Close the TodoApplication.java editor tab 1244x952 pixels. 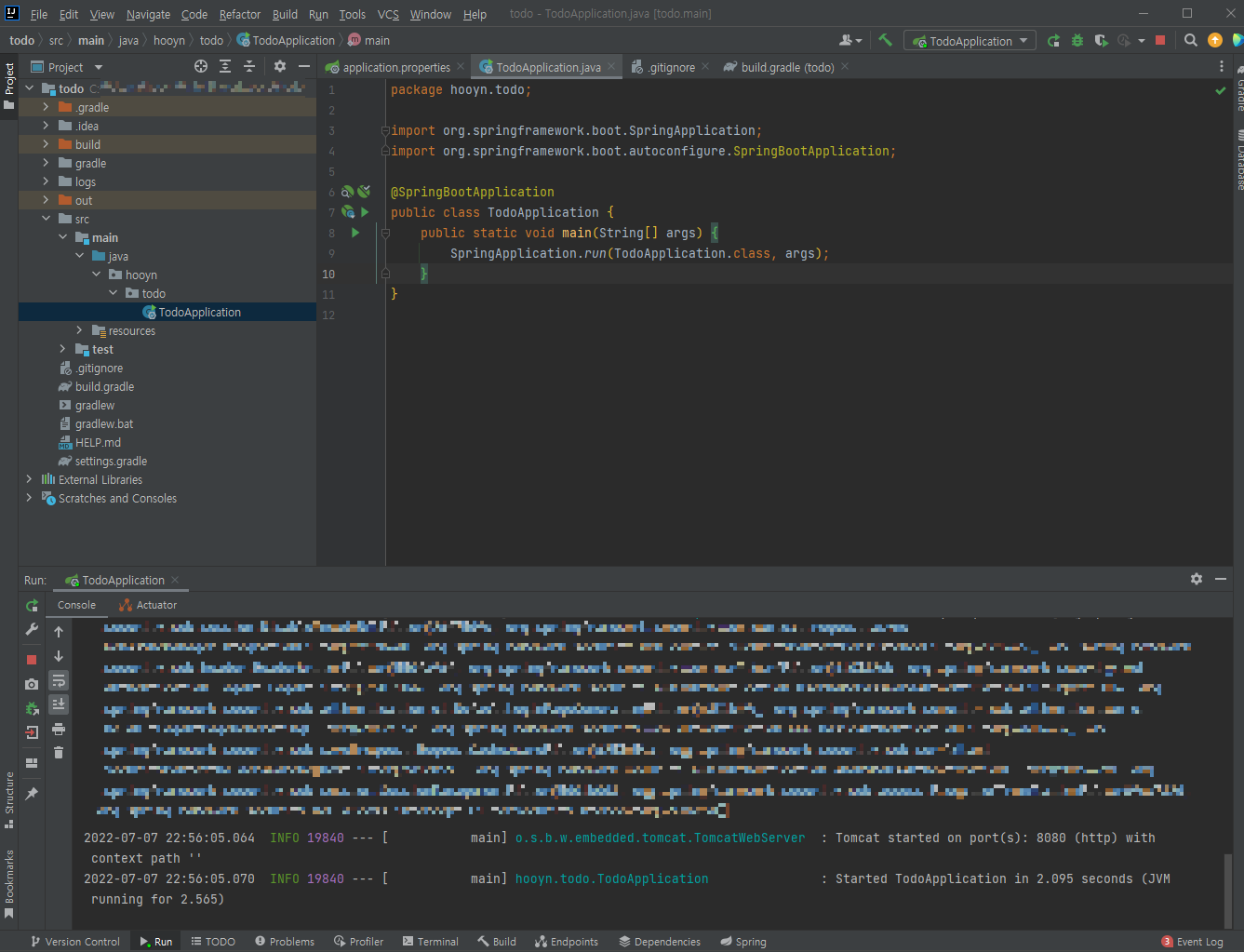(x=611, y=66)
